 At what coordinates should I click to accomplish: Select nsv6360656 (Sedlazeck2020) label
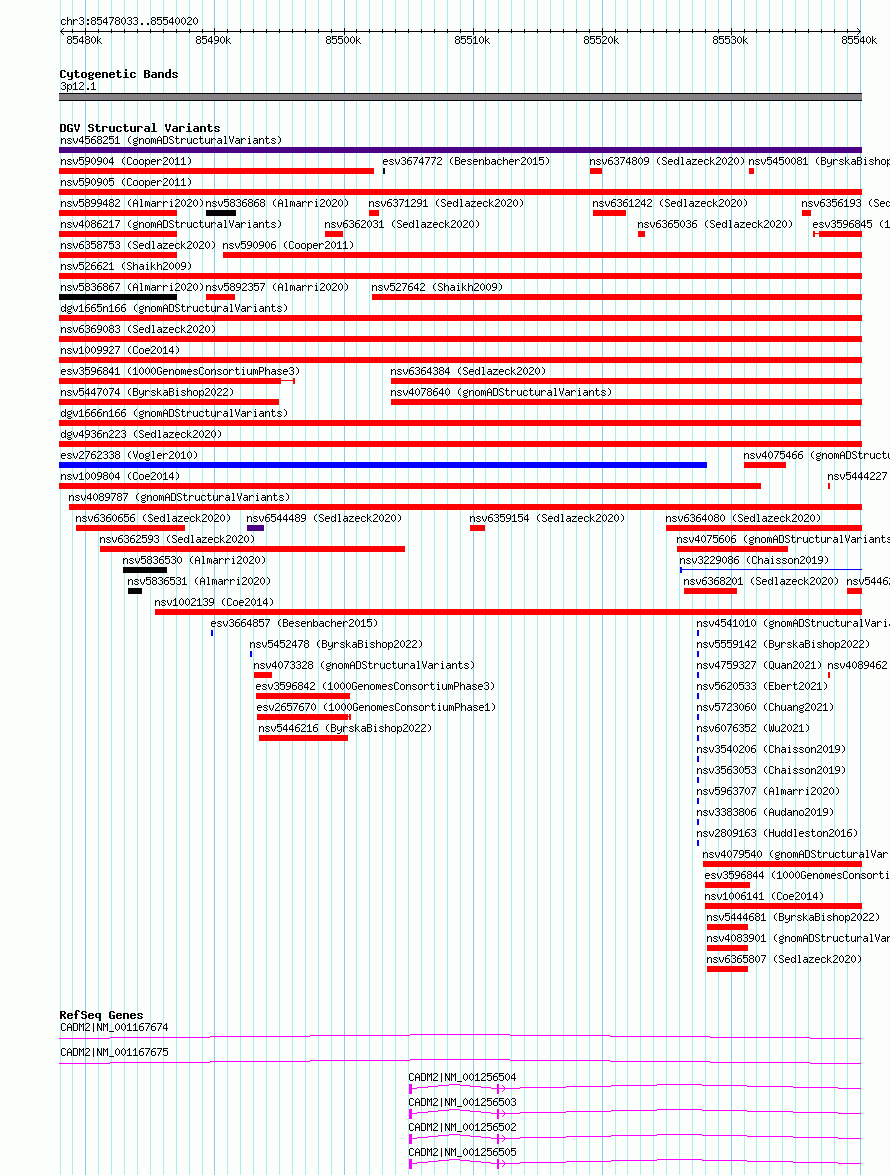(153, 518)
